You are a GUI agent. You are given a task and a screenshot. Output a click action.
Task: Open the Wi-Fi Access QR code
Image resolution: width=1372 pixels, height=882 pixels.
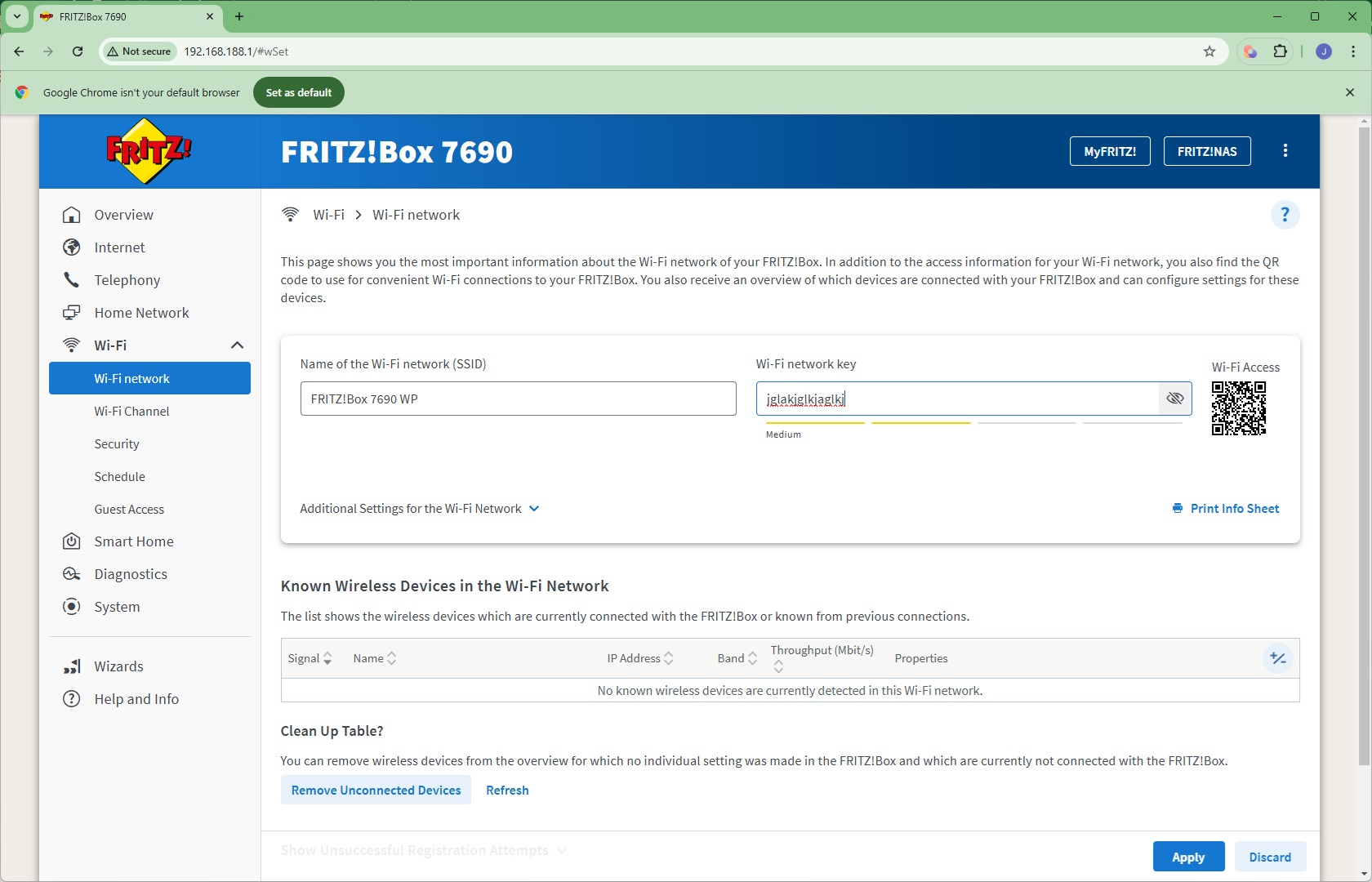coord(1239,408)
